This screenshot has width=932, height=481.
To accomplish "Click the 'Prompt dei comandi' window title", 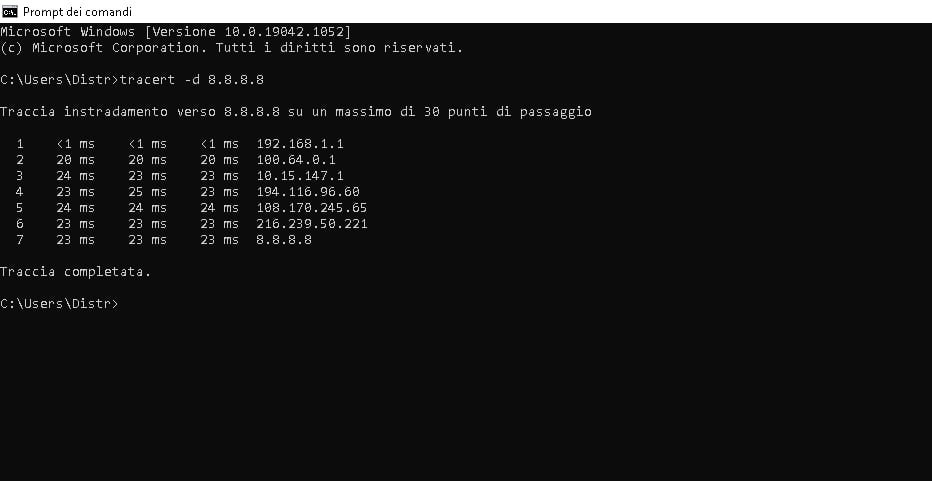I will (77, 12).
